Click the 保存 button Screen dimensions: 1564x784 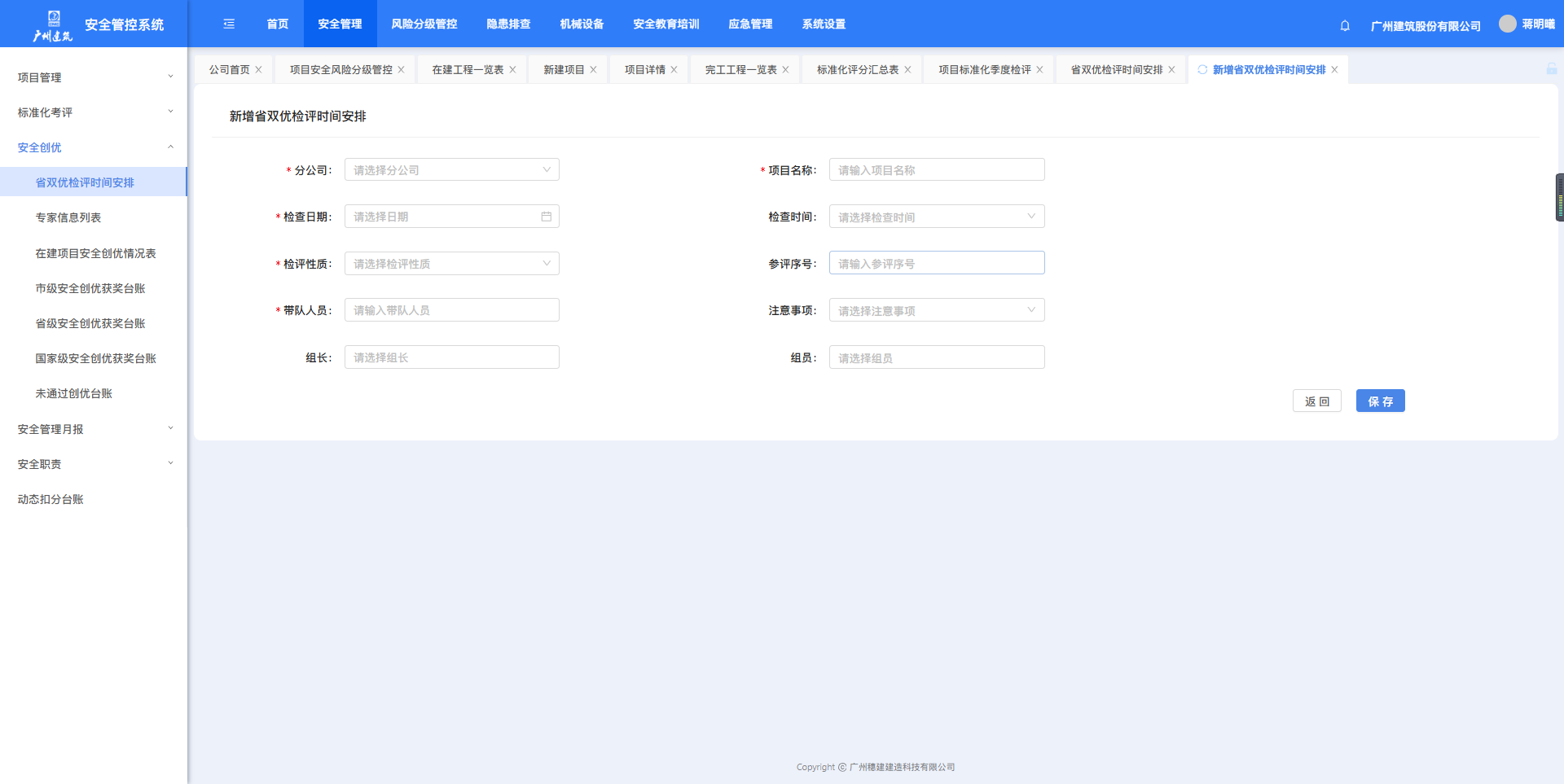[1380, 401]
